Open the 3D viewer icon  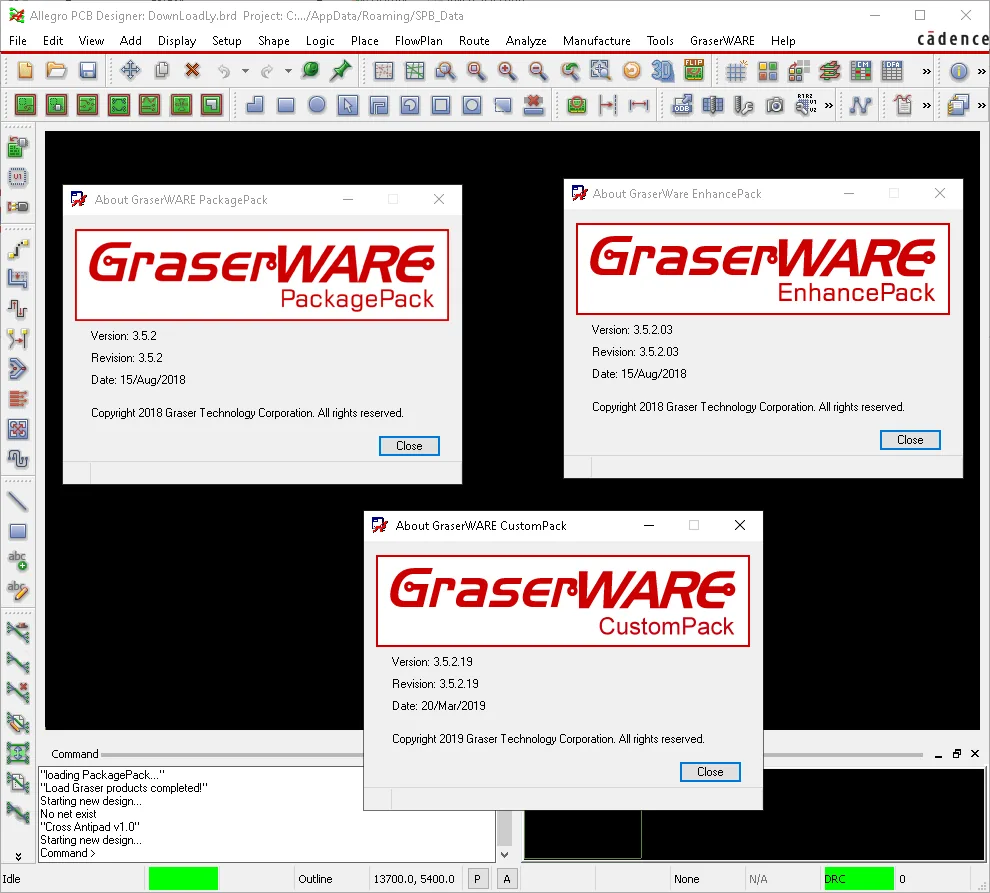(x=662, y=71)
